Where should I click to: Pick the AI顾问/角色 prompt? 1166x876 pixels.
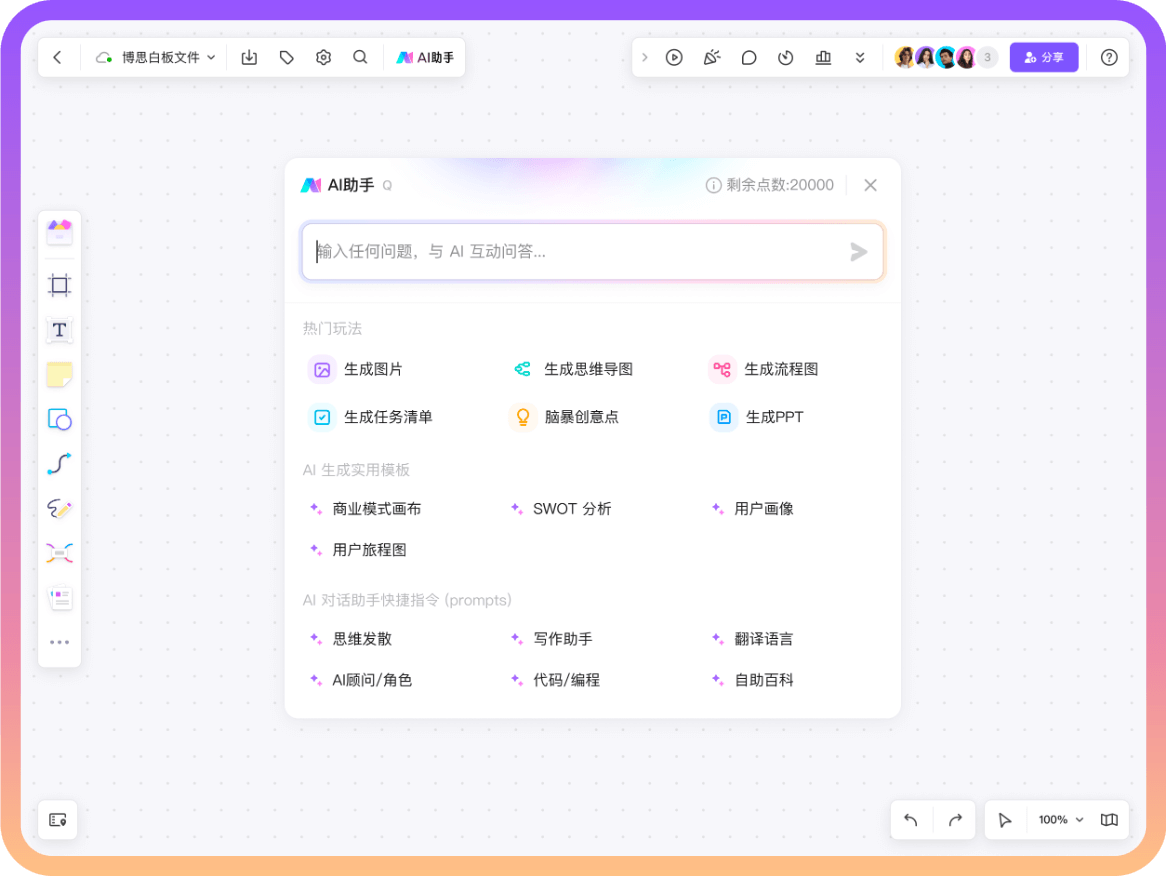click(361, 680)
